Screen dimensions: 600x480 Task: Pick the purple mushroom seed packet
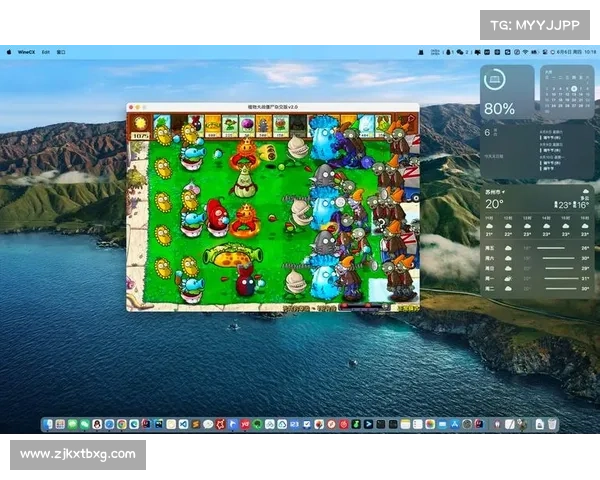pyautogui.click(x=247, y=126)
